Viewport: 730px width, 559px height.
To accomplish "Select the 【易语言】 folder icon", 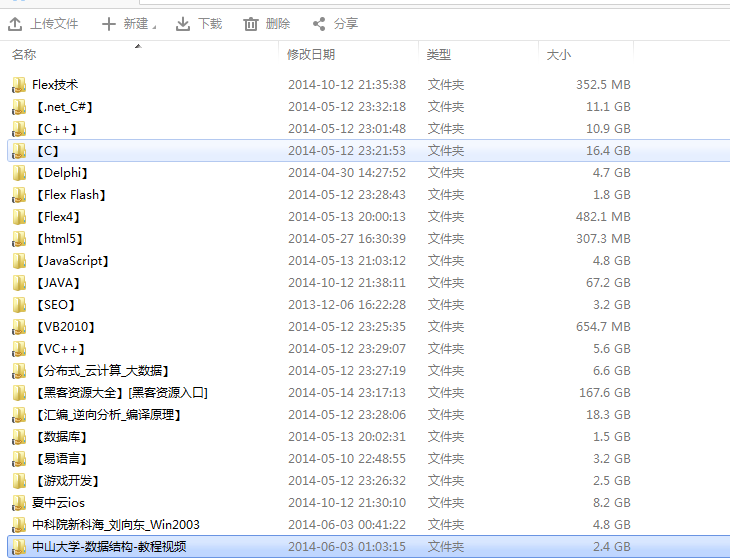I will [19, 459].
